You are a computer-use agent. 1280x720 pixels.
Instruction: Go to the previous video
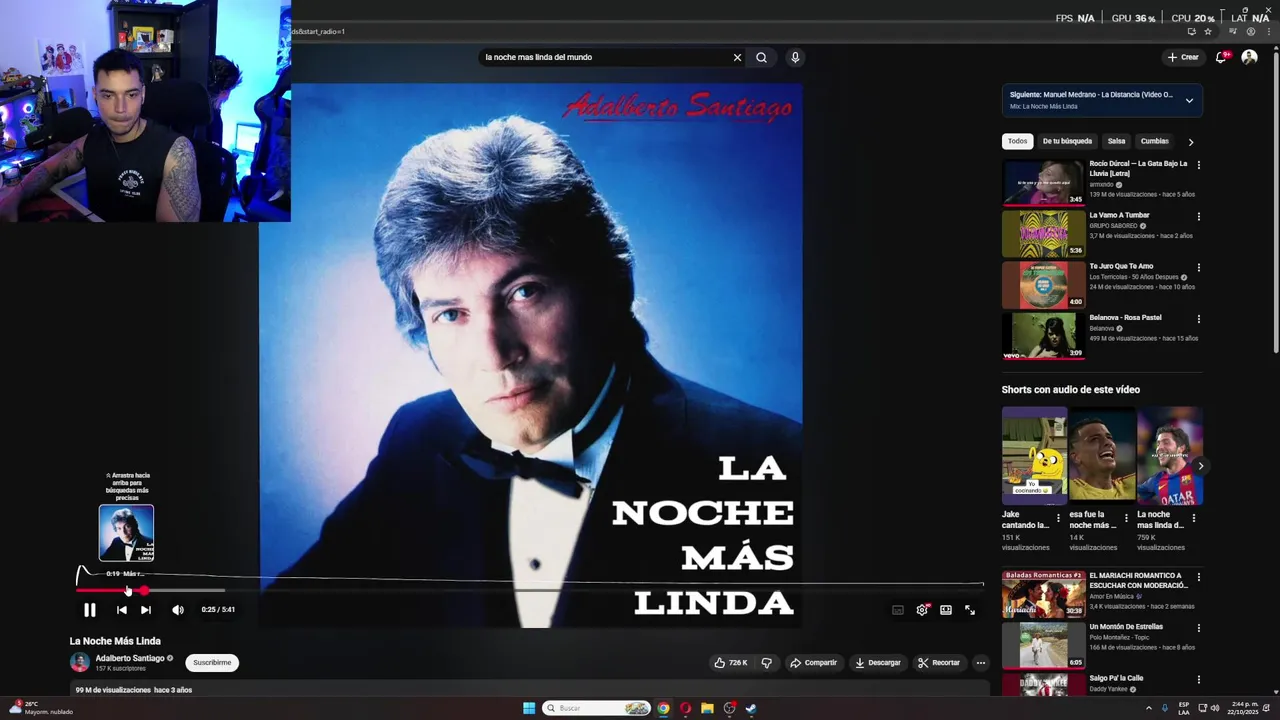point(121,610)
